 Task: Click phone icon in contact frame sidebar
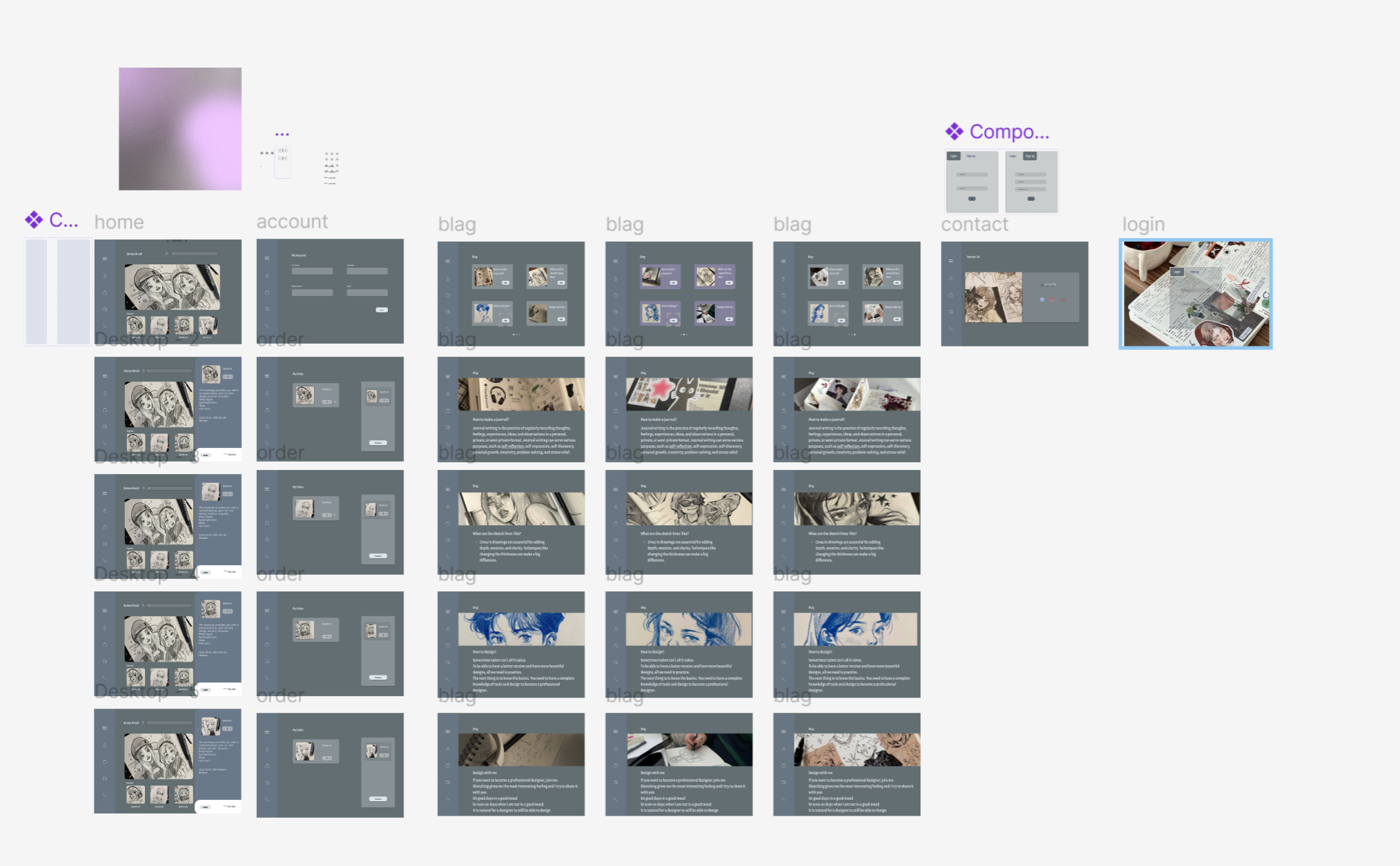point(951,328)
